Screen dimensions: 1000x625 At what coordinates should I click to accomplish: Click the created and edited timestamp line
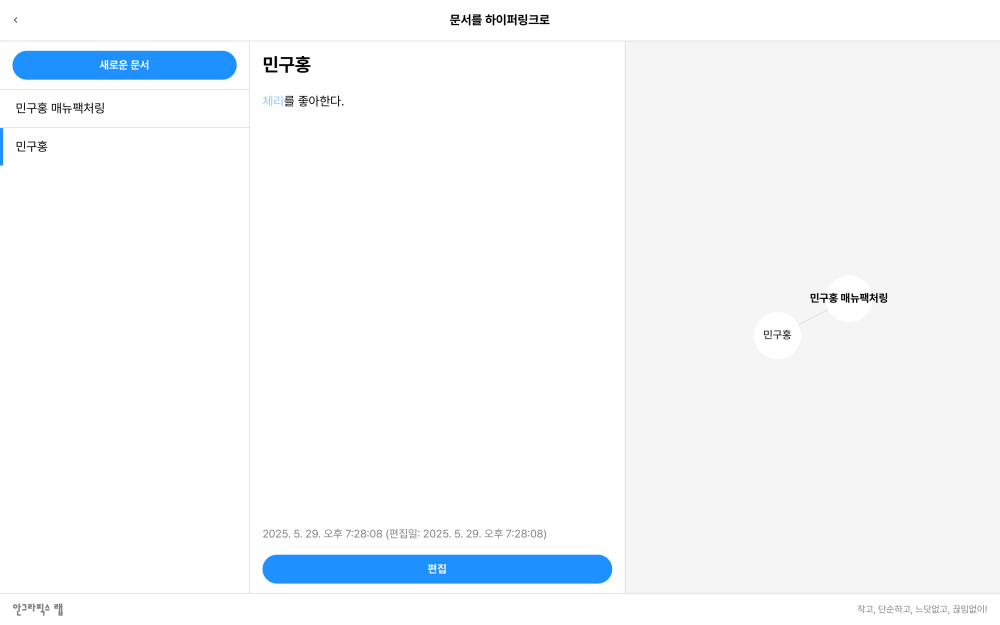pos(404,534)
